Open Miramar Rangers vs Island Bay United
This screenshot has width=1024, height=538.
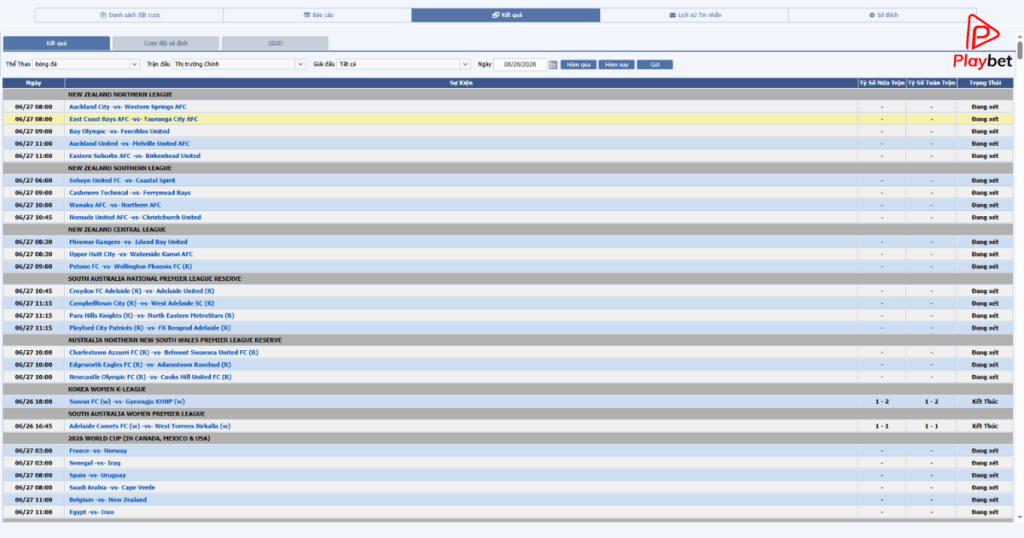click(128, 242)
